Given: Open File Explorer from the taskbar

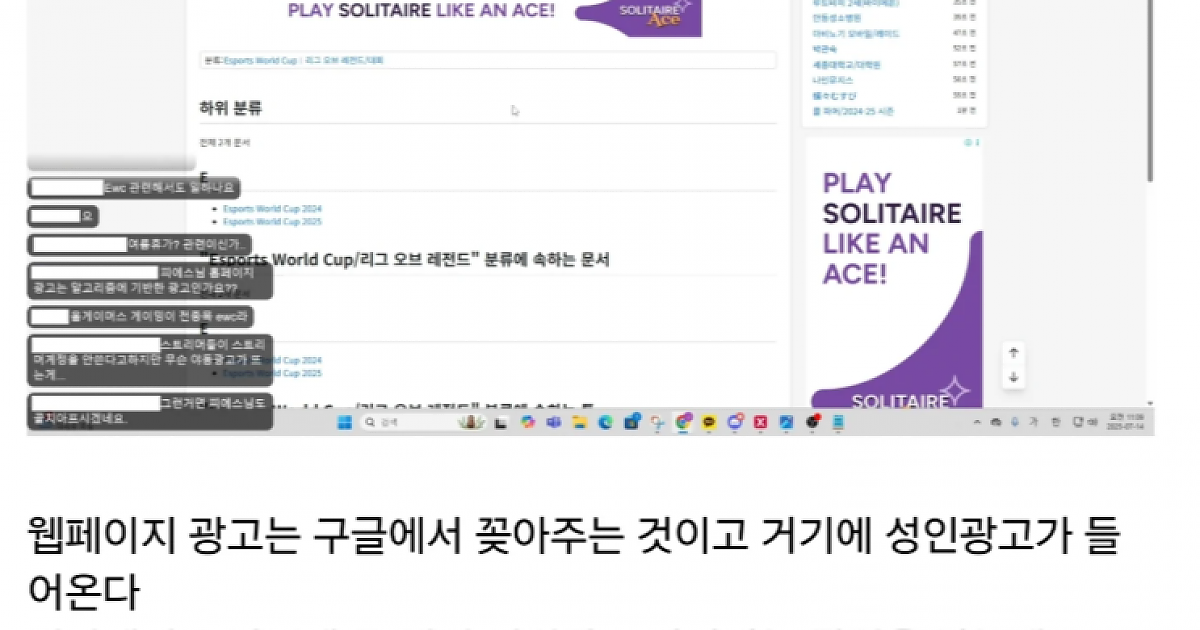Looking at the screenshot, I should (x=579, y=423).
